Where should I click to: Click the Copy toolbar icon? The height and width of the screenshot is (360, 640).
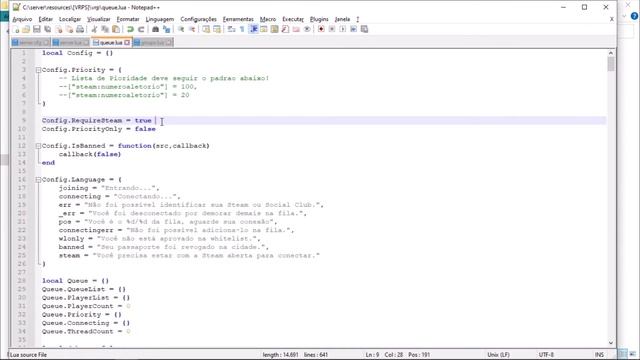point(105,29)
